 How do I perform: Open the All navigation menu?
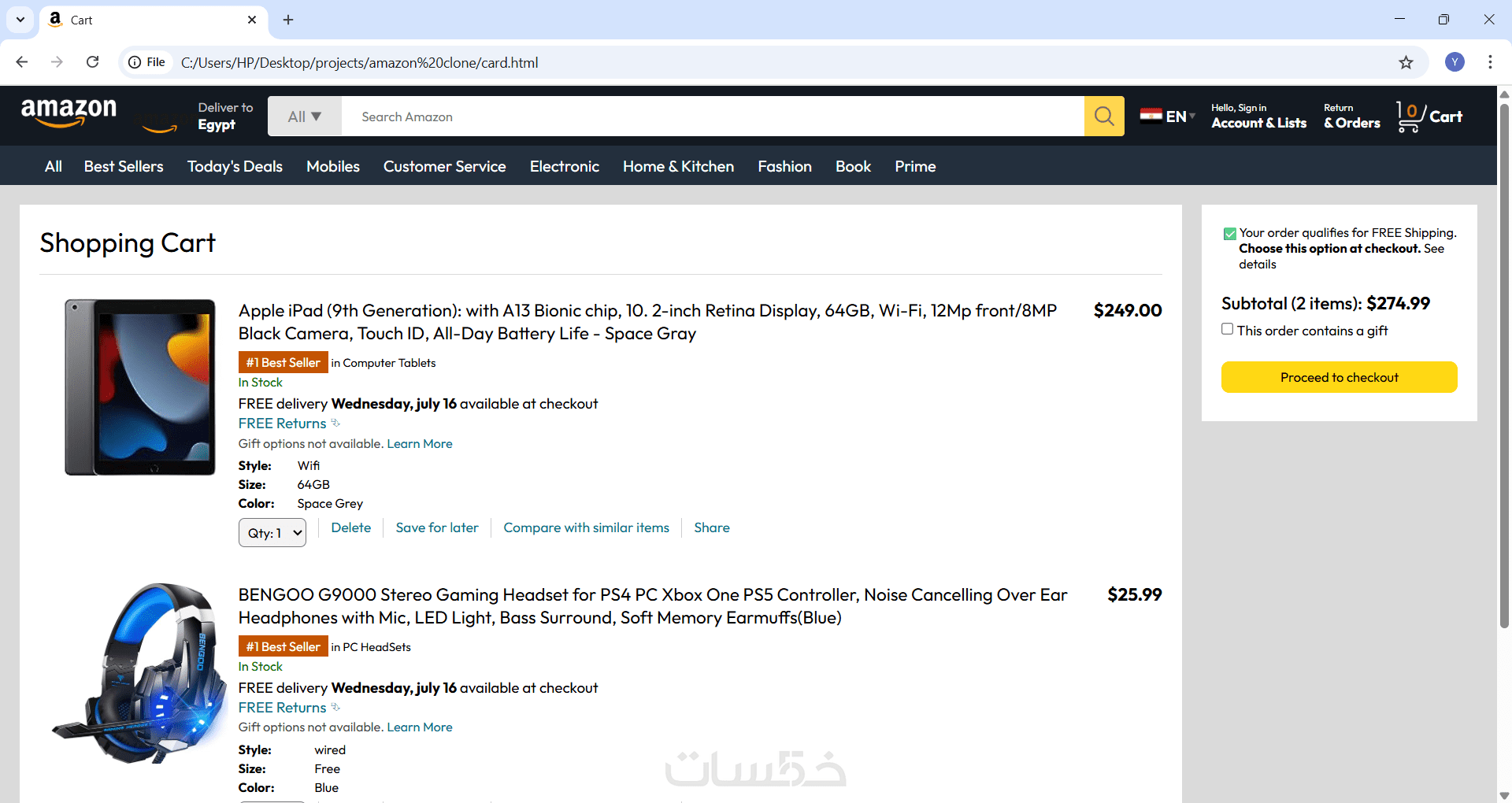click(54, 166)
